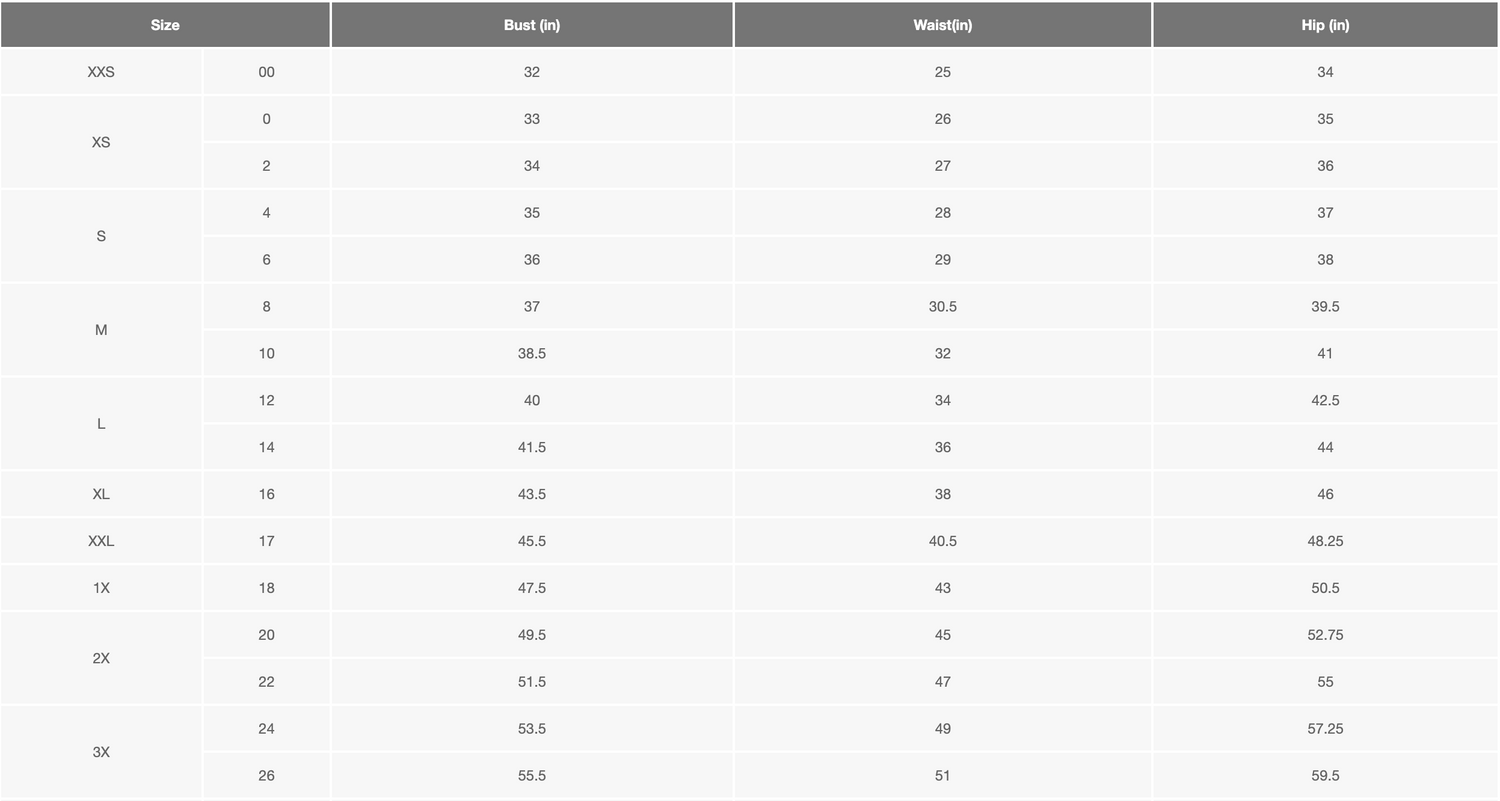
Task: Click the Waist(in) column header
Action: pyautogui.click(x=942, y=25)
